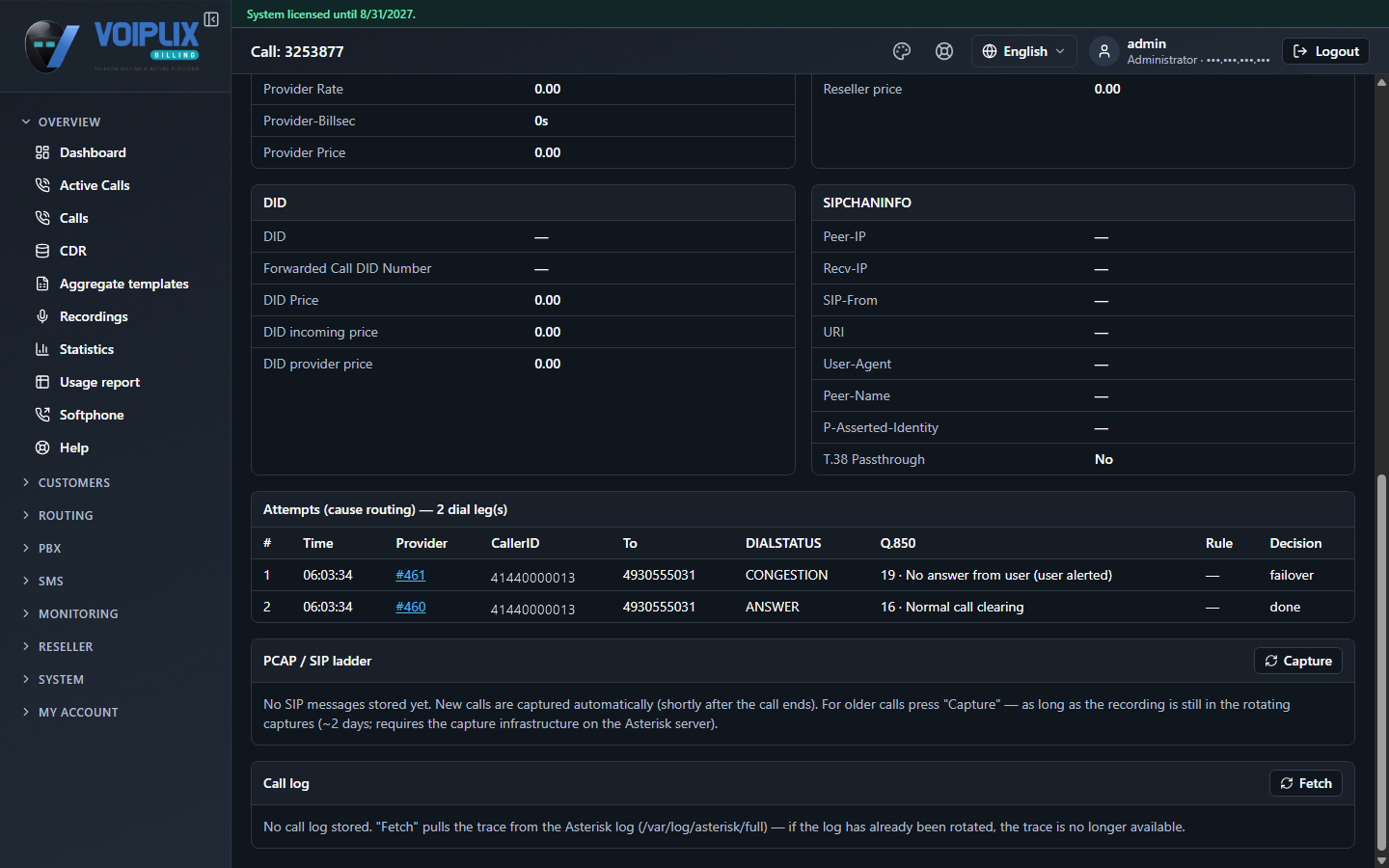The width and height of the screenshot is (1389, 868).
Task: Click the Statistics bar chart icon
Action: tap(42, 349)
